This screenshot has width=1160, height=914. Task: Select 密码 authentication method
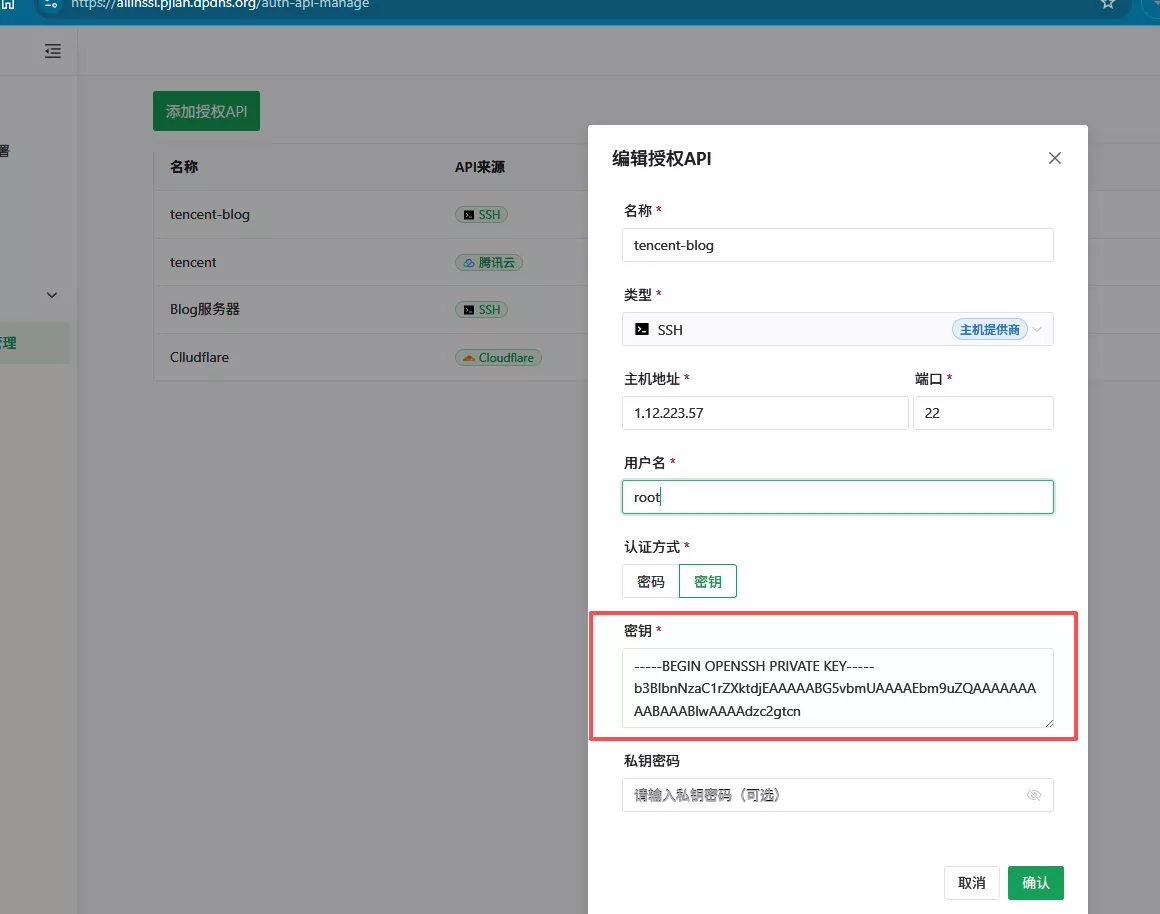pos(650,581)
